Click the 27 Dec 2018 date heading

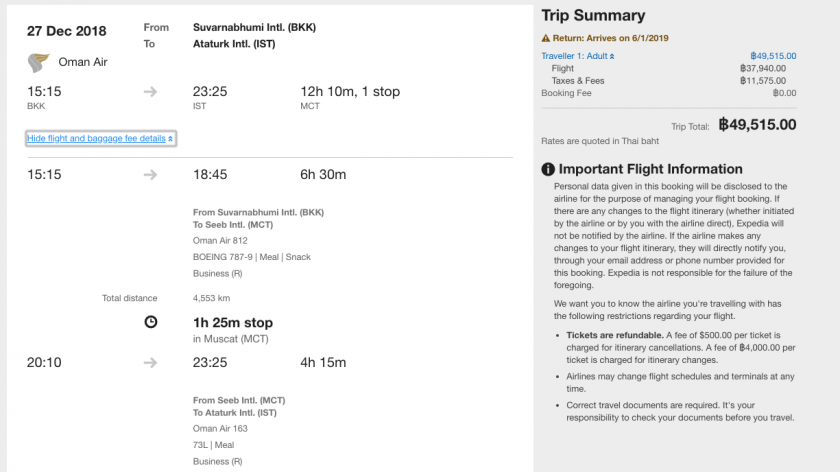pos(66,31)
